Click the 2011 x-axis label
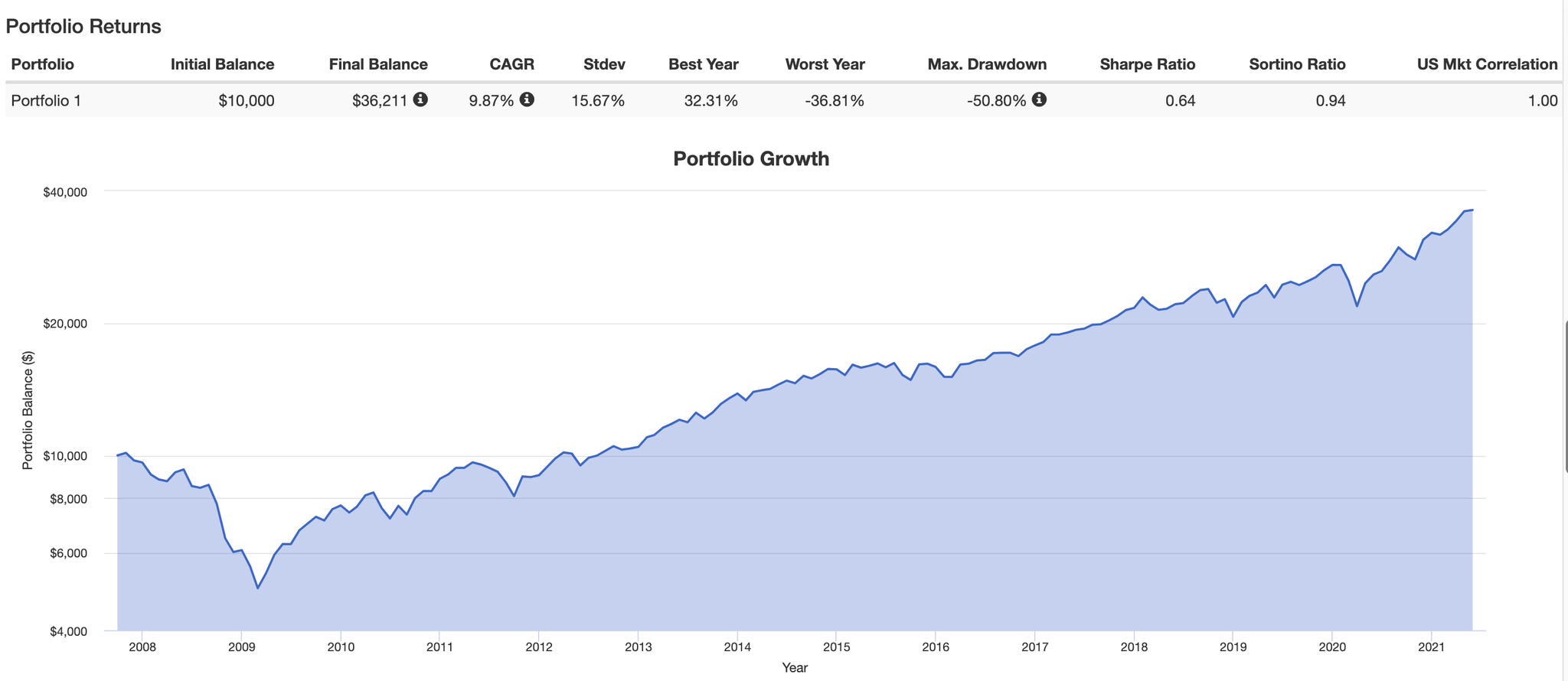The height and width of the screenshot is (681, 1568). click(x=439, y=647)
